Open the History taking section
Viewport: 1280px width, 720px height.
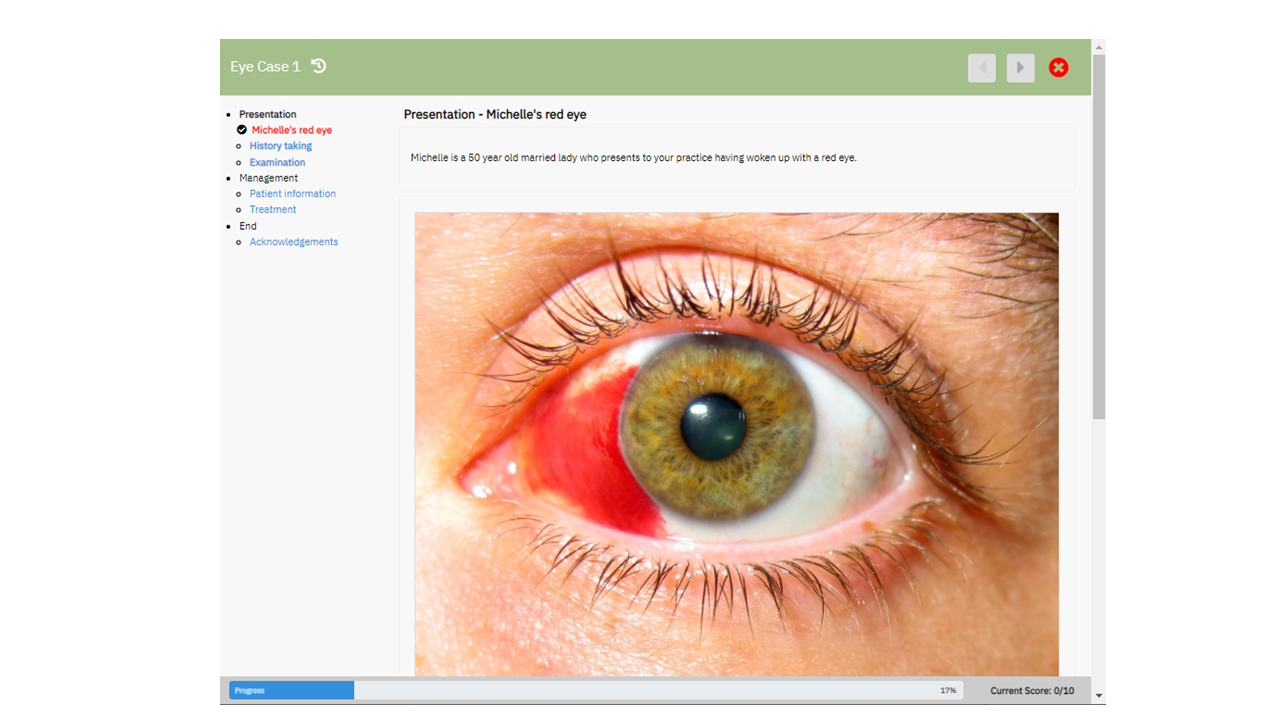pyautogui.click(x=280, y=146)
